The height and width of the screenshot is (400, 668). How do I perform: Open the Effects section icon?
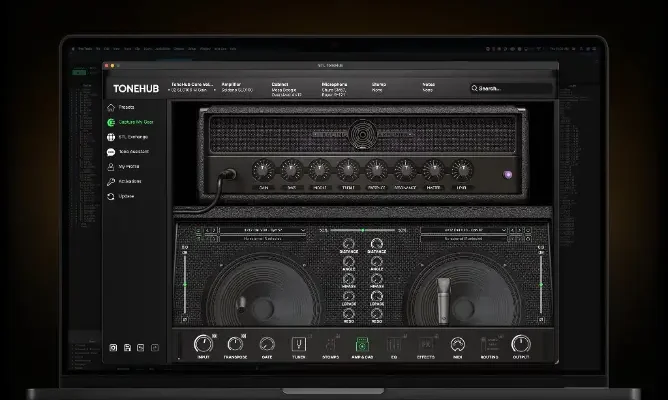point(425,344)
